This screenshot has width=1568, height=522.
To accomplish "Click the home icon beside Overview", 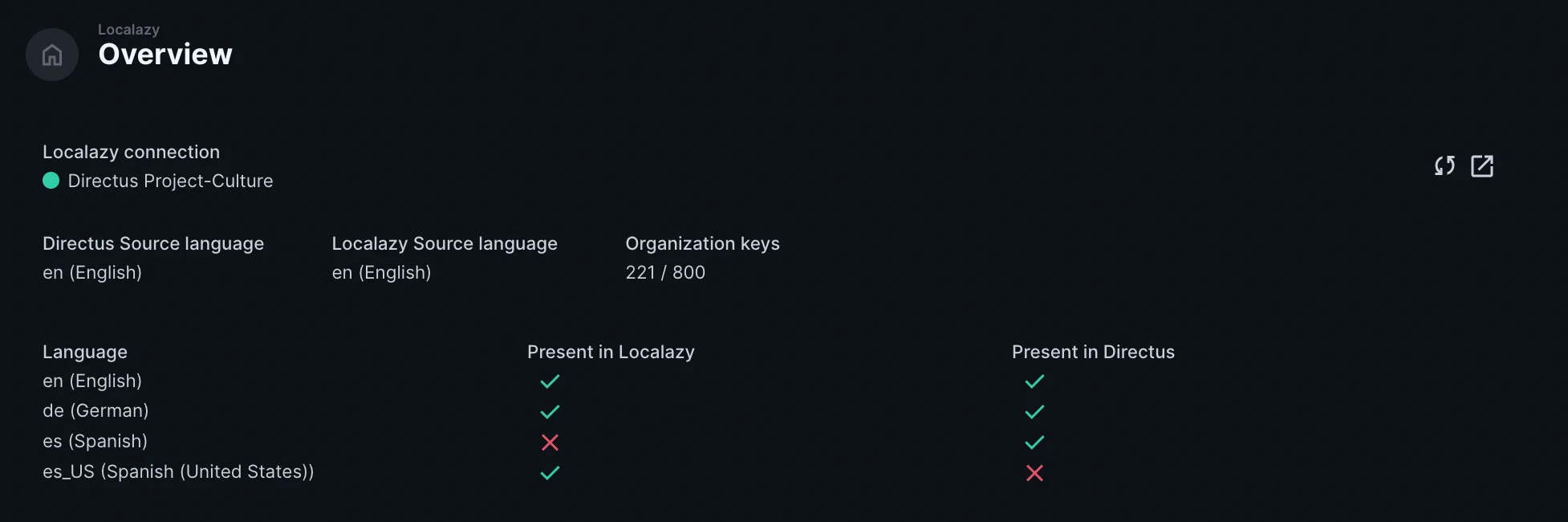I will tap(52, 55).
